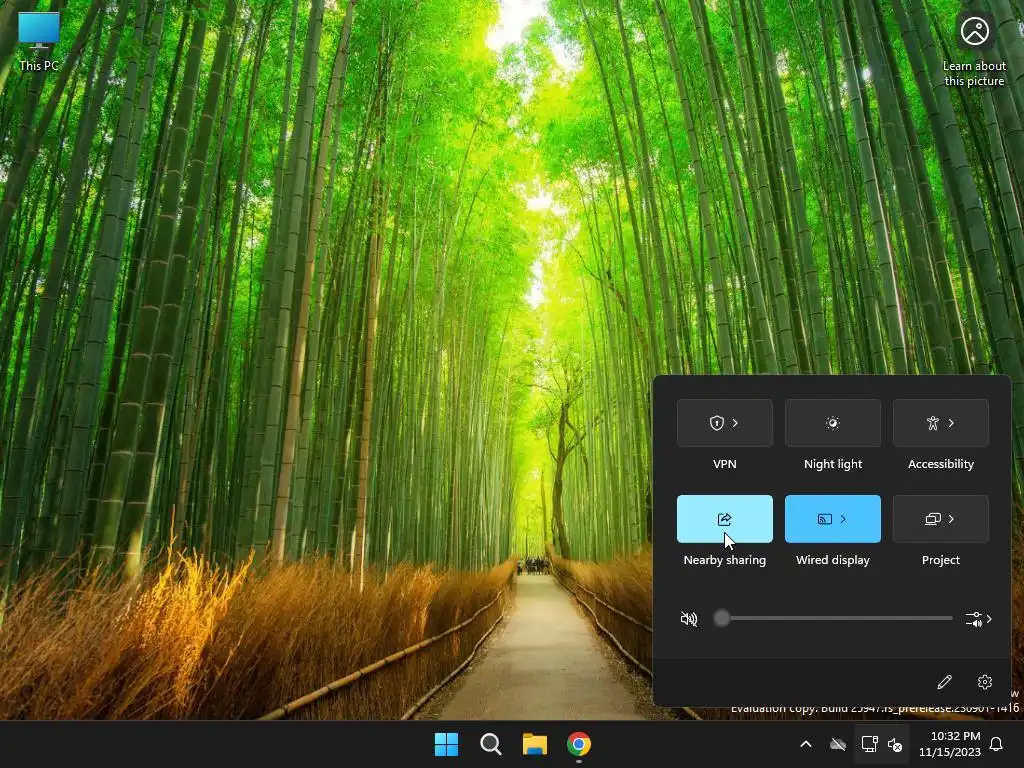Edit quick settings with pencil icon
The height and width of the screenshot is (768, 1024).
tap(944, 682)
